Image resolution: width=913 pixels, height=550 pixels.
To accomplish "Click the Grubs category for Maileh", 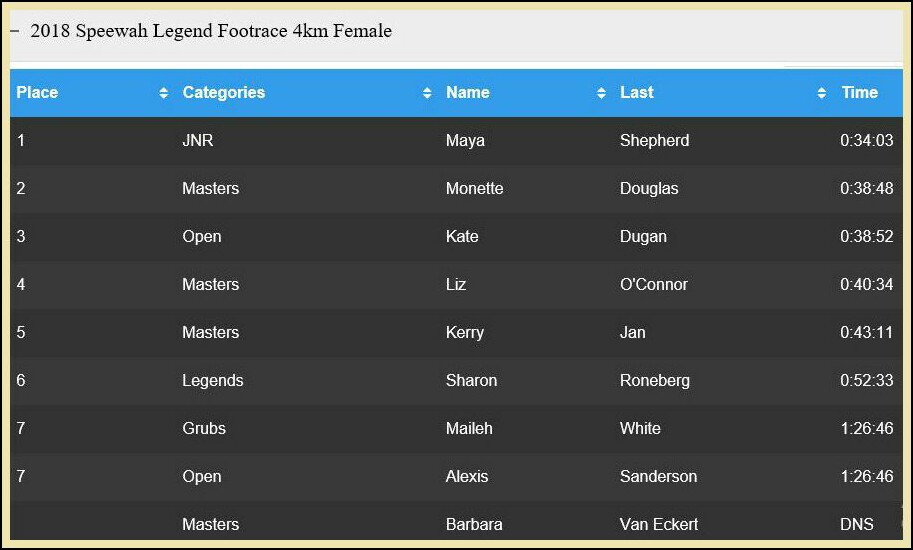I will coord(204,428).
